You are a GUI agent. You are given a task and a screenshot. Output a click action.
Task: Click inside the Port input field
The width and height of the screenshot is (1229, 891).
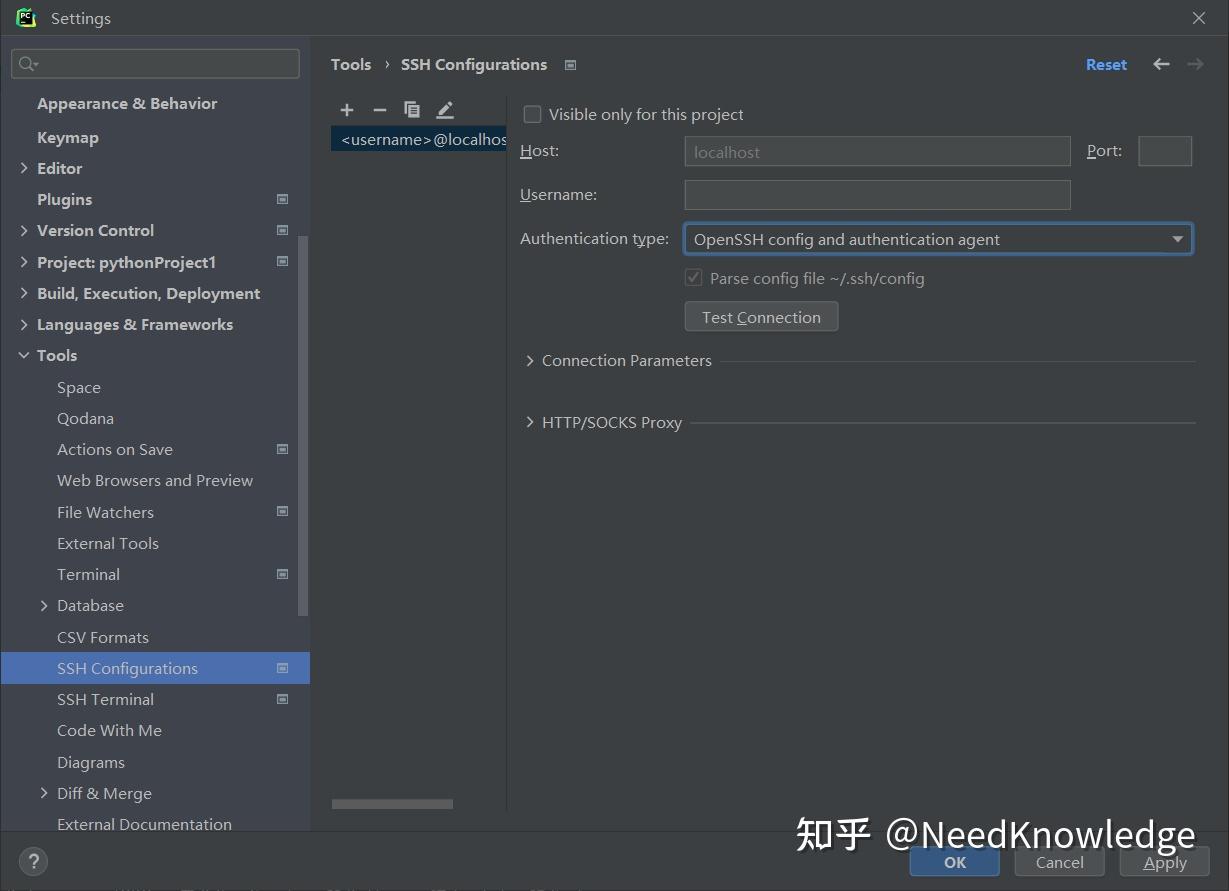[1164, 151]
